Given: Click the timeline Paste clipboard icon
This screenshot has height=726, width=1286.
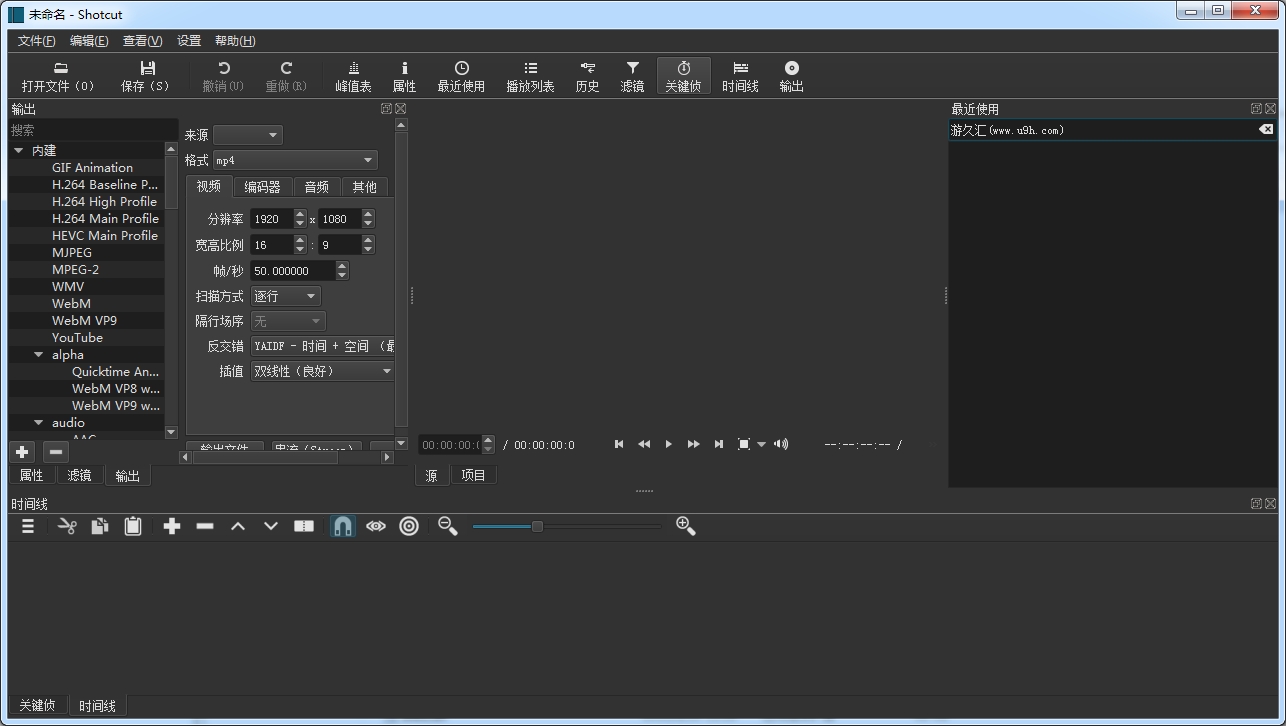Looking at the screenshot, I should [x=133, y=526].
